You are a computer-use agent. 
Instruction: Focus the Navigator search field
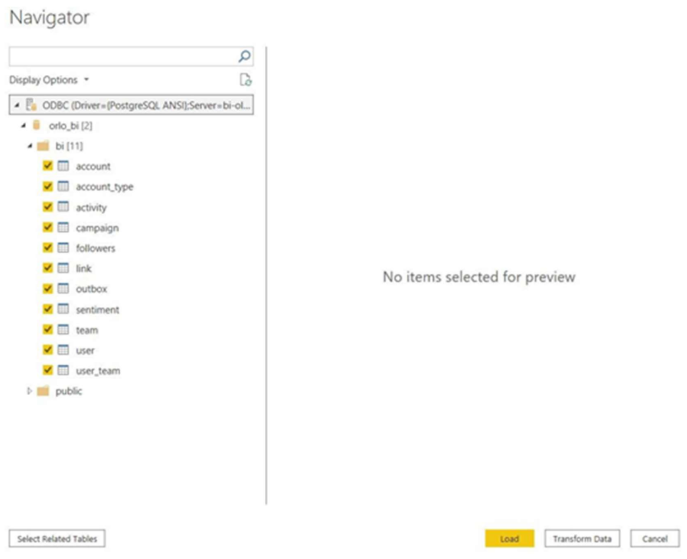[x=122, y=57]
